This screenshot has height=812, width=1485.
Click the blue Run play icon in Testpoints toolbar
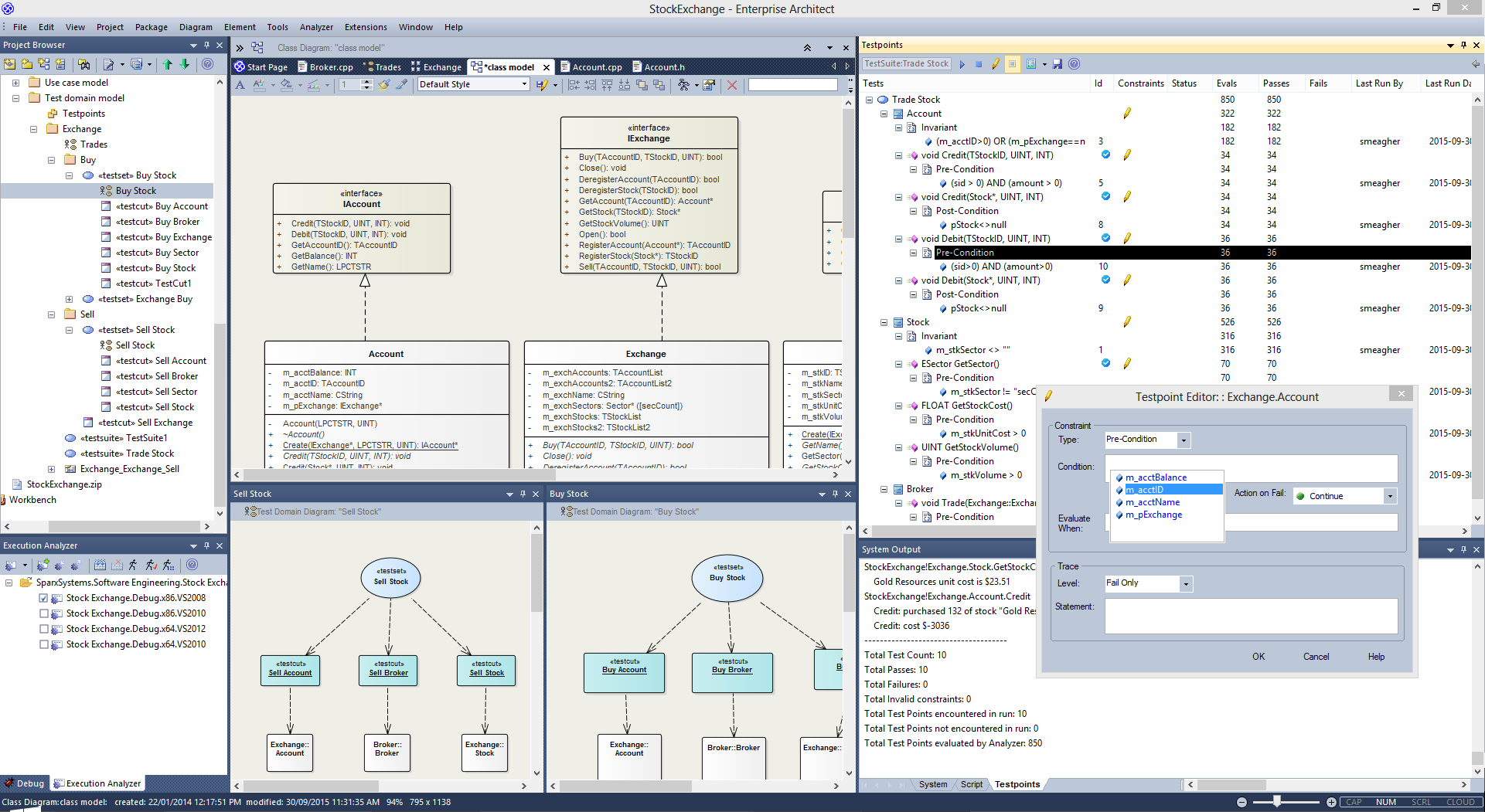pyautogui.click(x=962, y=64)
